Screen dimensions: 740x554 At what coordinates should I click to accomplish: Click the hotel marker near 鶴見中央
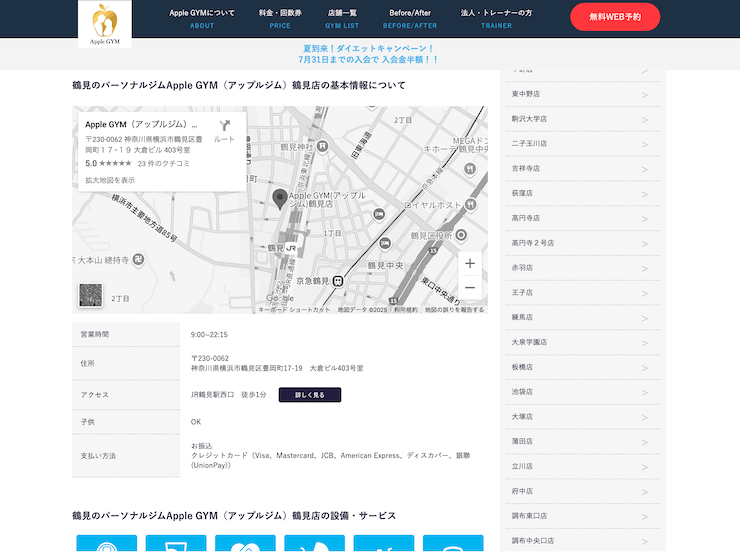click(x=385, y=243)
